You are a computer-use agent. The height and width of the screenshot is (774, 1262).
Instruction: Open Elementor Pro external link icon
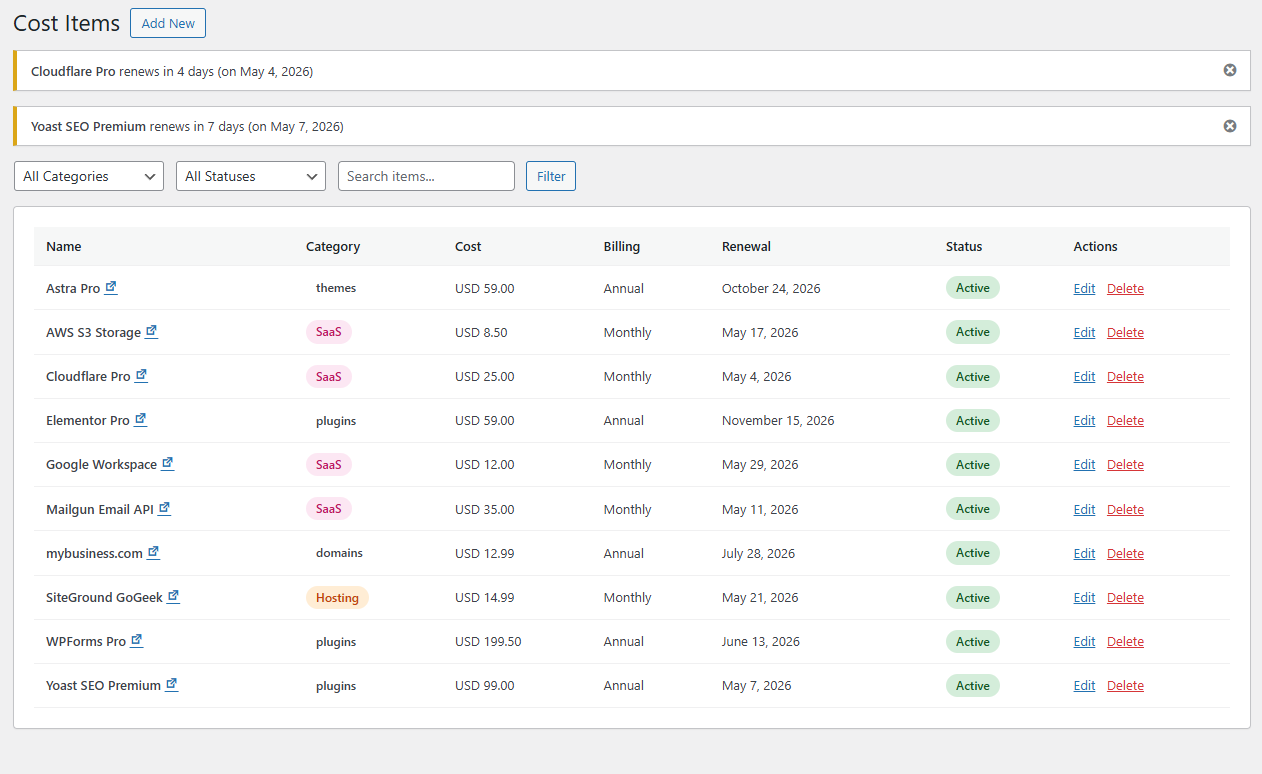(x=141, y=420)
